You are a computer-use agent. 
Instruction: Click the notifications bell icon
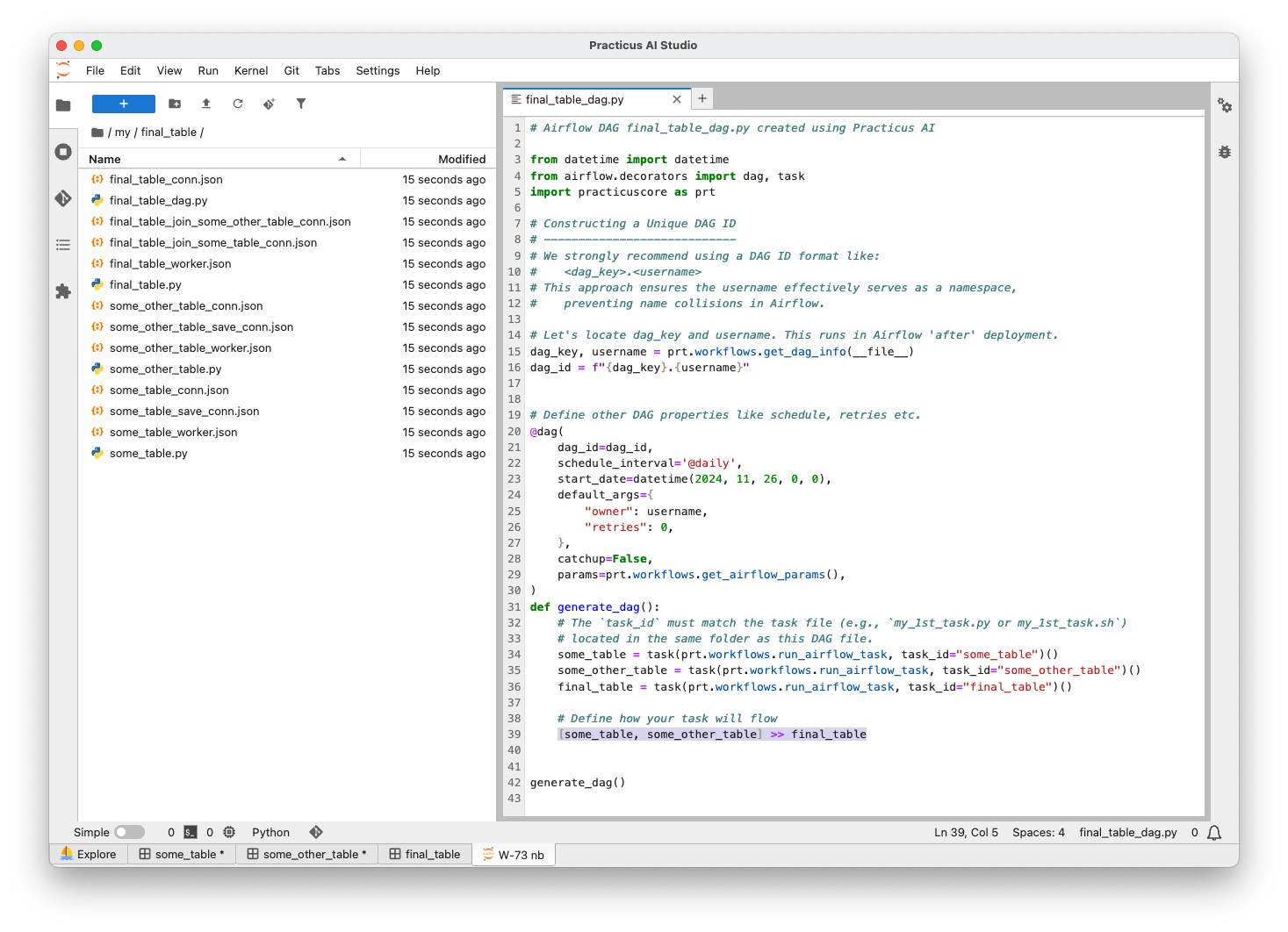pos(1214,833)
